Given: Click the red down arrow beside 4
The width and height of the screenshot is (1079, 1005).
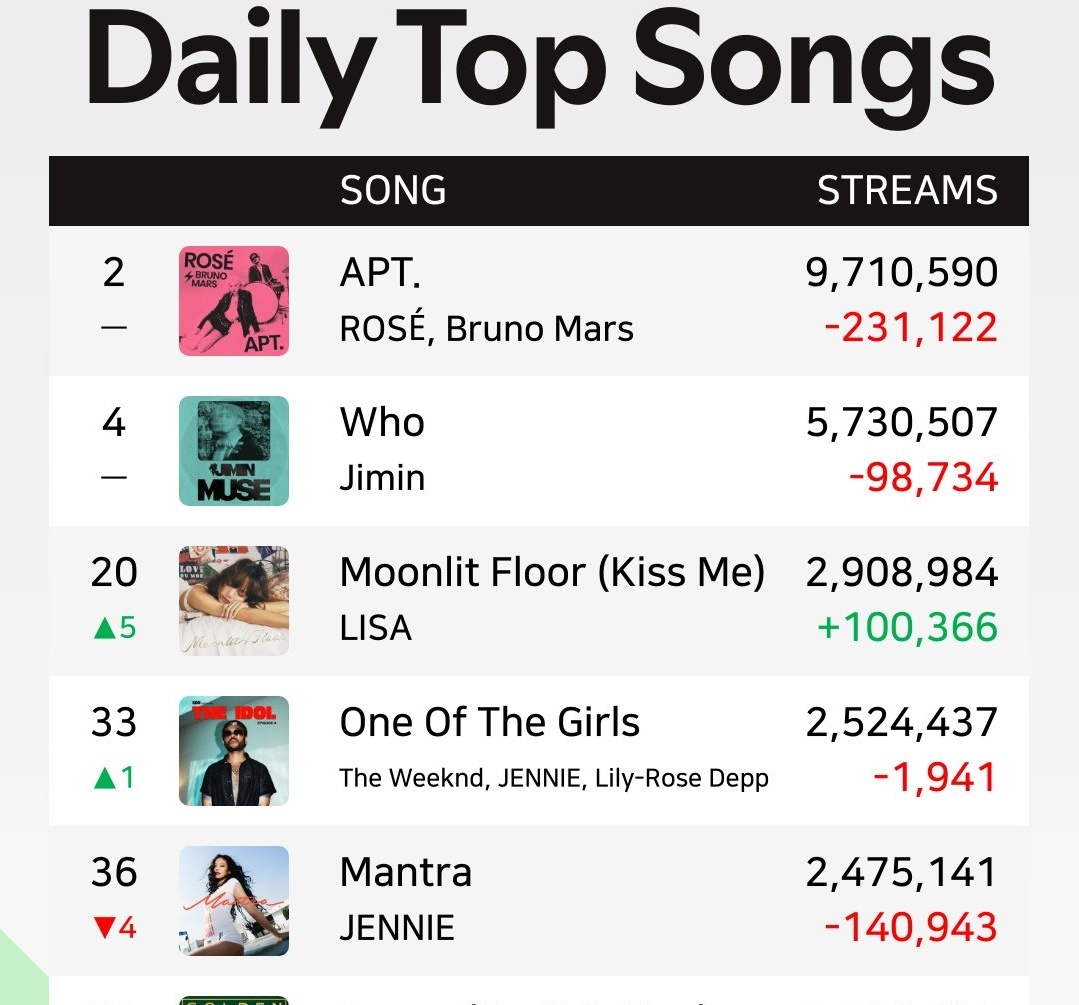Looking at the screenshot, I should click(105, 928).
